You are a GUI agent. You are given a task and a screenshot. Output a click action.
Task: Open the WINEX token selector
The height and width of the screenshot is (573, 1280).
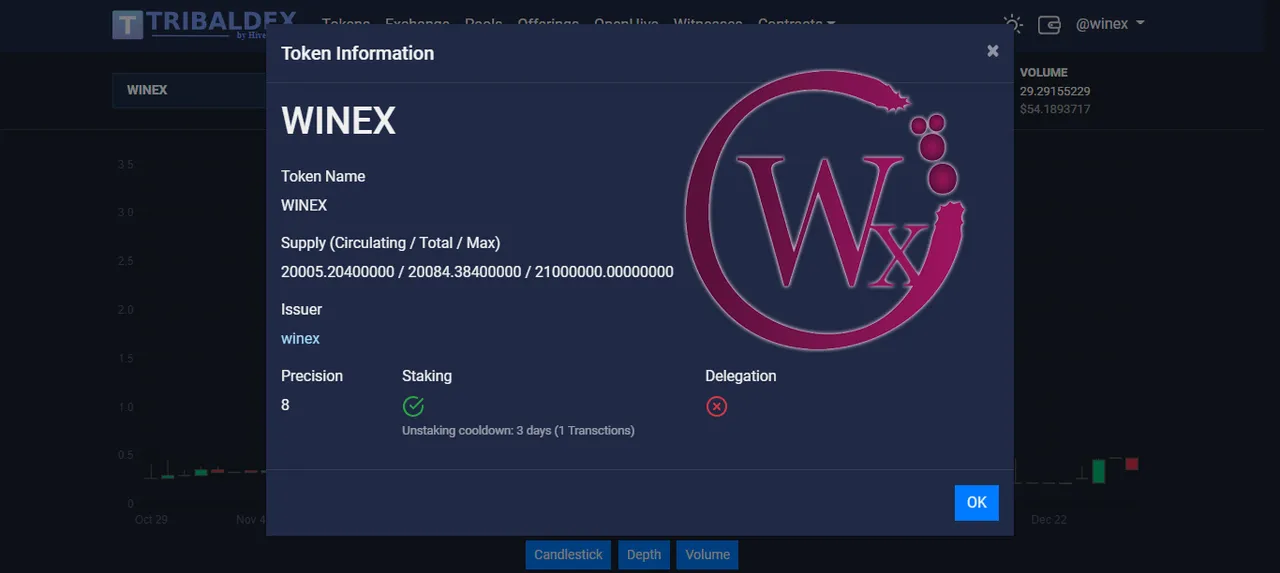[189, 90]
